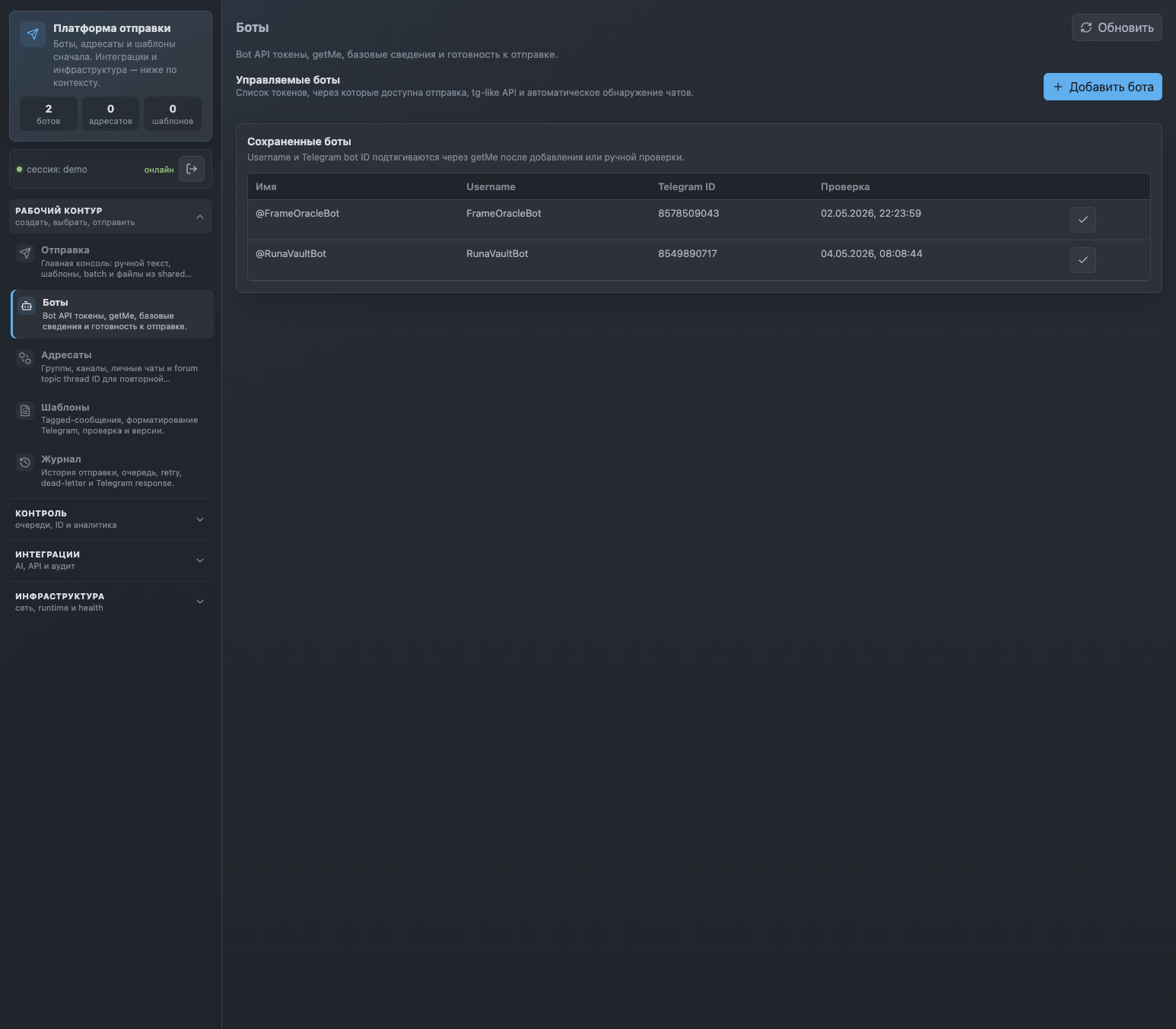Click the сессия: demo label
Screen dimensions: 1176x1029
tap(57, 170)
